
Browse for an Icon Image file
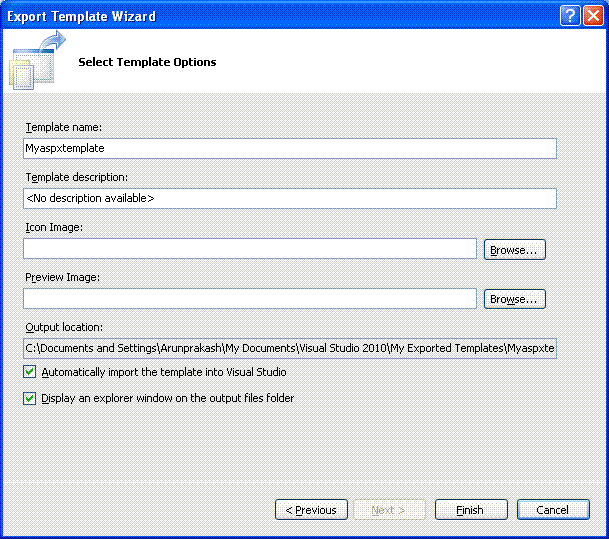pyautogui.click(x=515, y=249)
